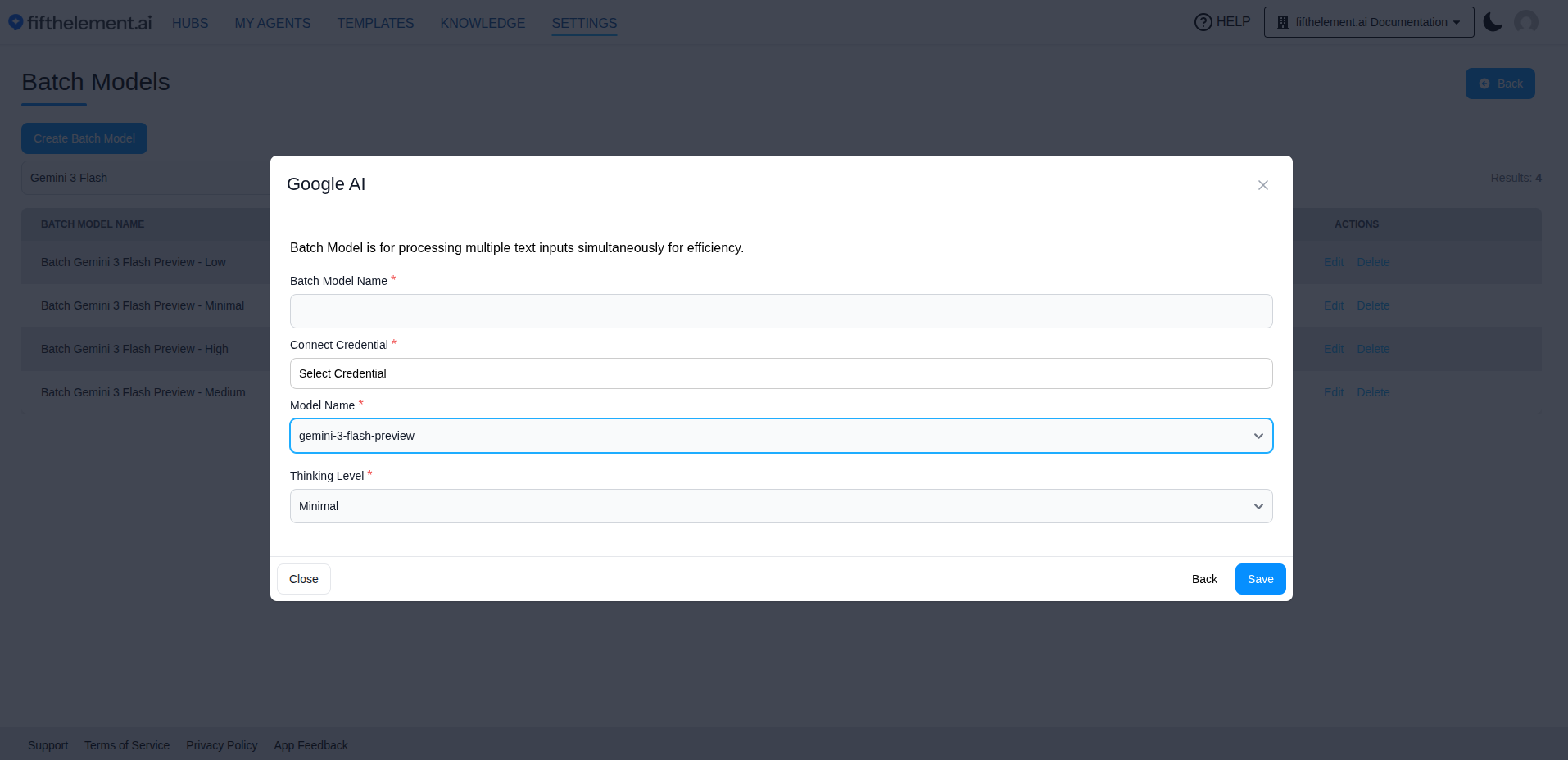This screenshot has height=760, width=1568.
Task: Click the 'Results: 4' count text
Action: 1516,178
